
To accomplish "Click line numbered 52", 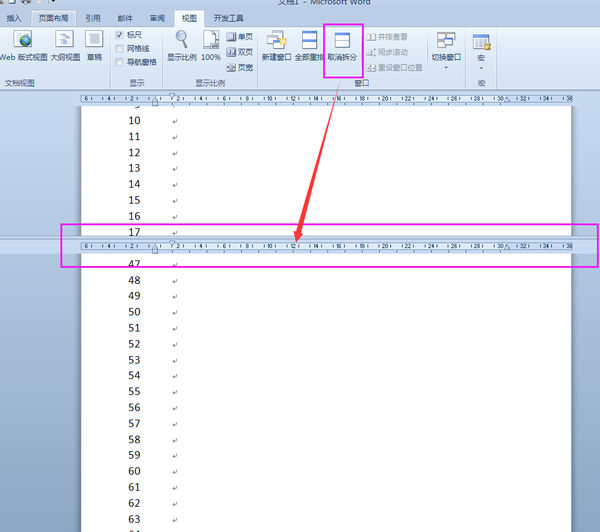I will 134,344.
